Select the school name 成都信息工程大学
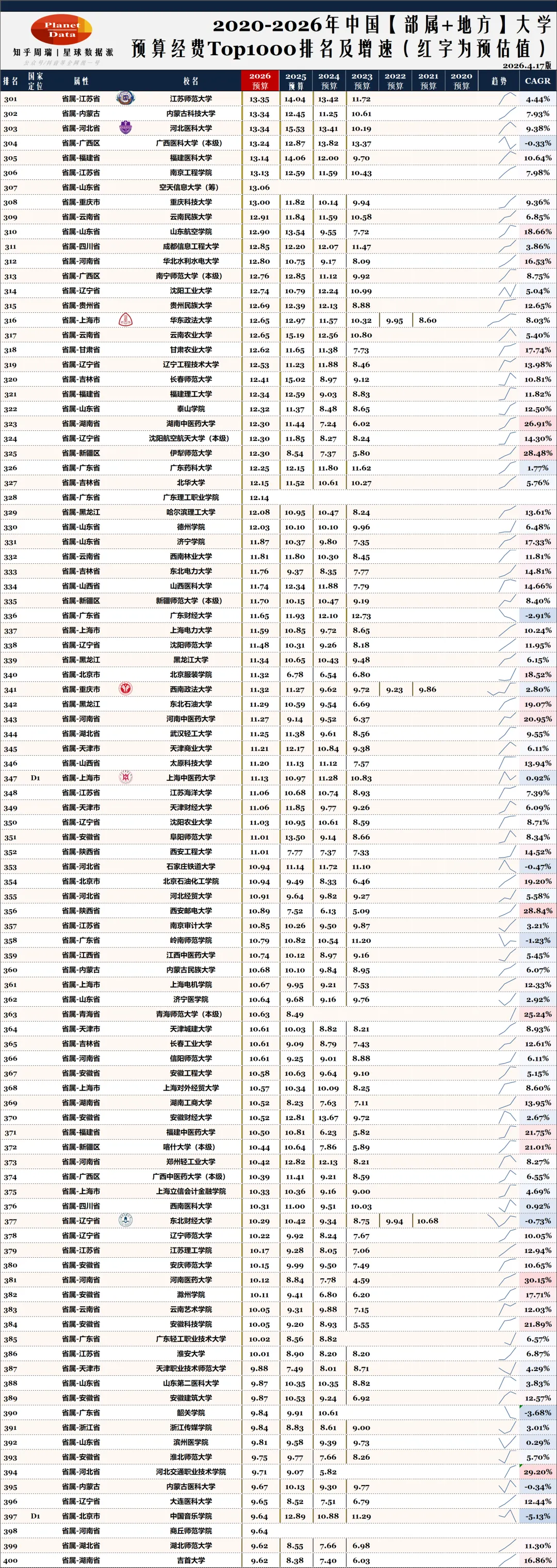The height and width of the screenshot is (1568, 557). coord(190,246)
